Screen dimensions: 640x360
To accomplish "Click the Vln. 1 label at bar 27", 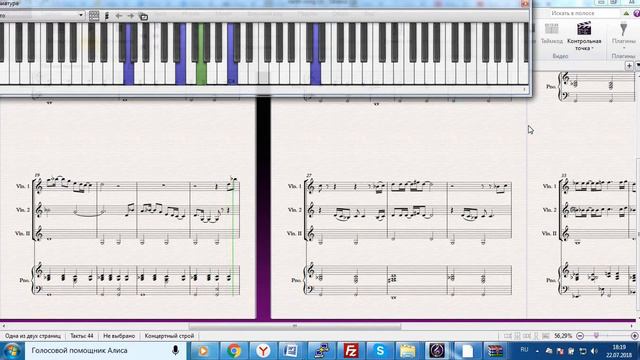I will point(295,186).
